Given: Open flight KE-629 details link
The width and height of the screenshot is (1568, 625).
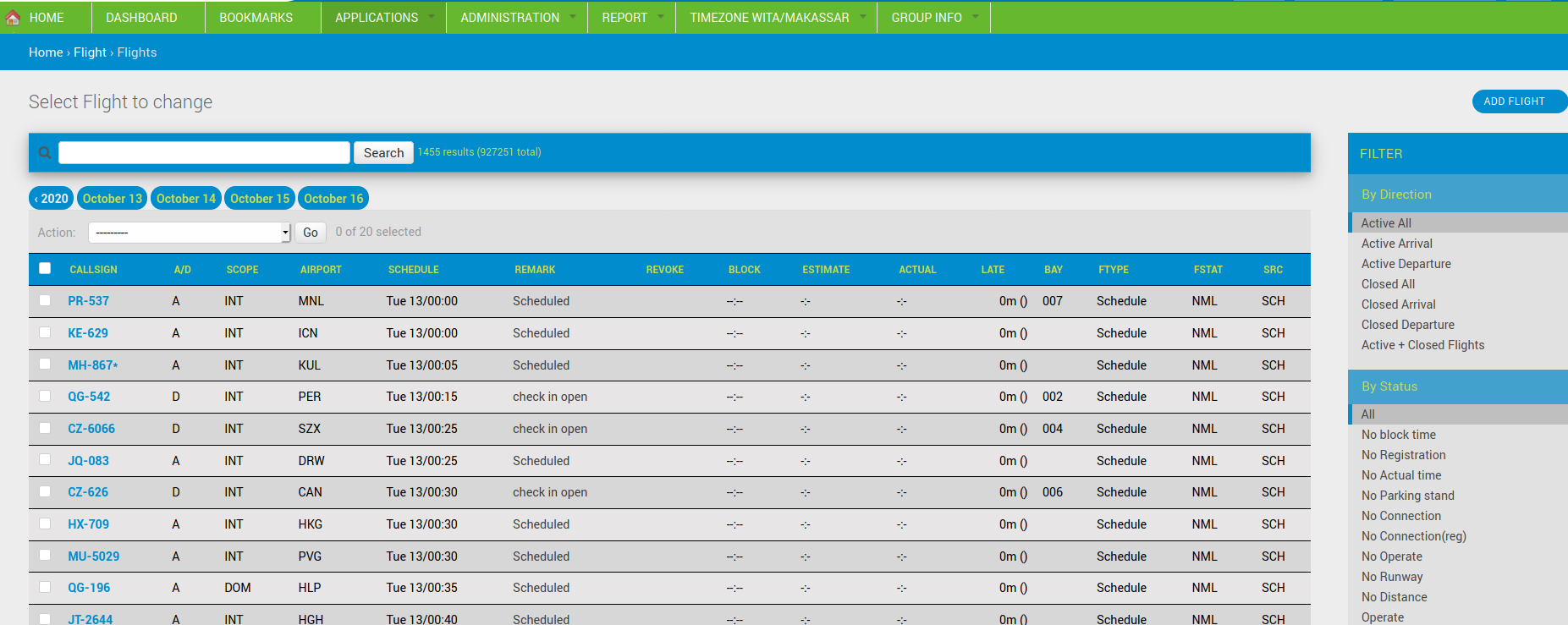Looking at the screenshot, I should tap(88, 333).
